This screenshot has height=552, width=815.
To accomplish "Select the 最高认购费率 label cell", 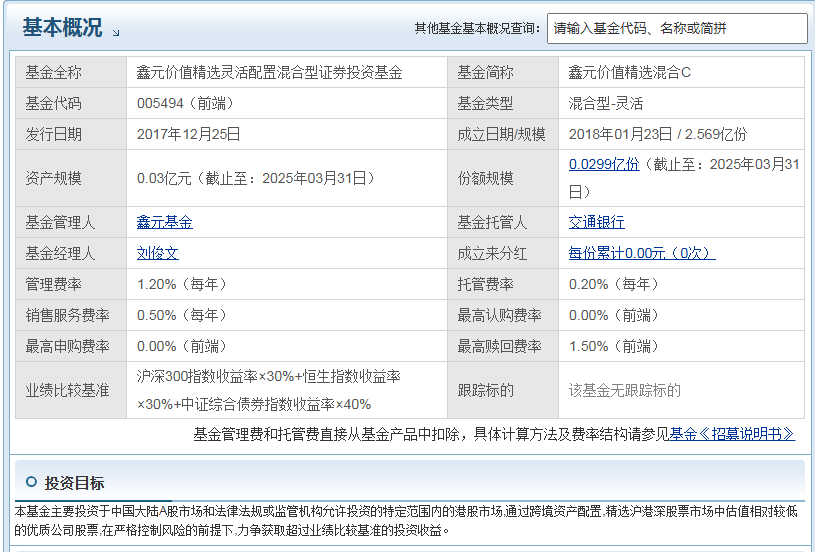I will [x=503, y=316].
